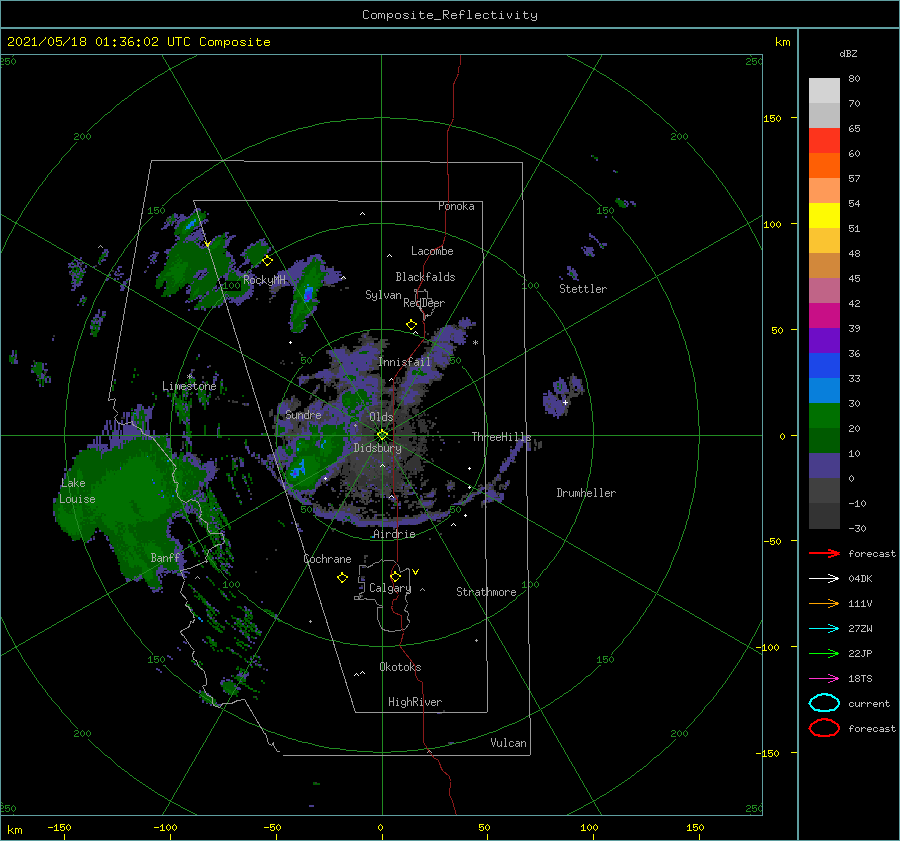Select the cyan current ellipse icon
900x841 pixels.
click(x=824, y=703)
